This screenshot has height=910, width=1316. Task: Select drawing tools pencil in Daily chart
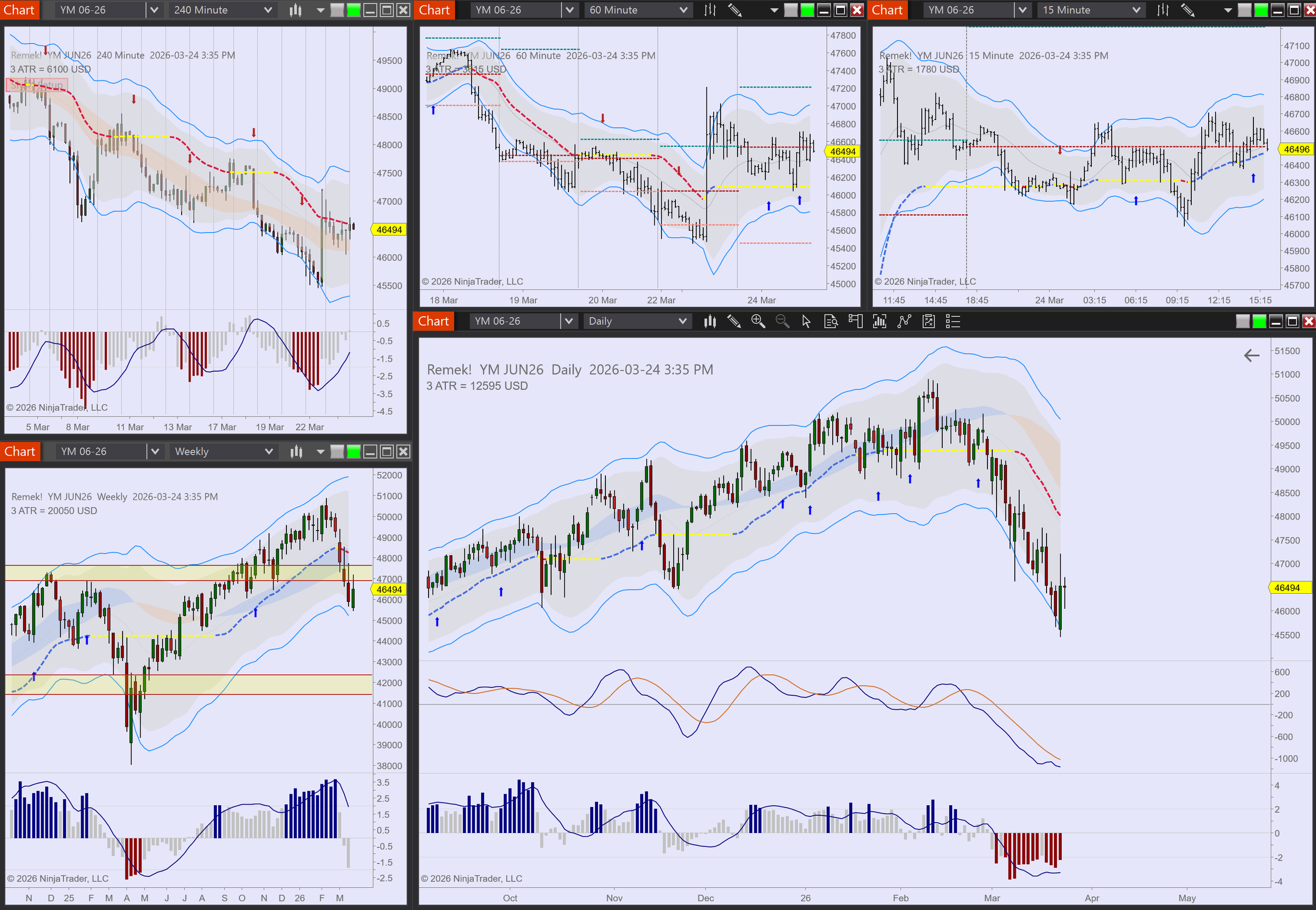pos(734,322)
